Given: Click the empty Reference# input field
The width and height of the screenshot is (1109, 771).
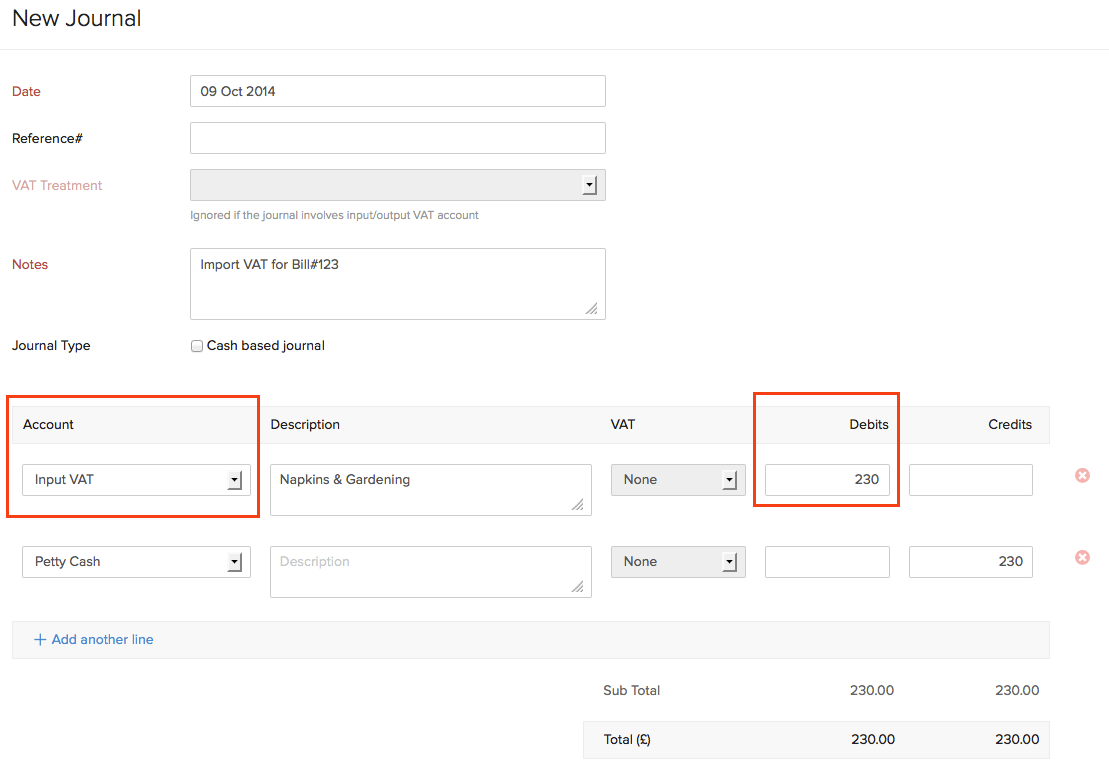Looking at the screenshot, I should (397, 138).
